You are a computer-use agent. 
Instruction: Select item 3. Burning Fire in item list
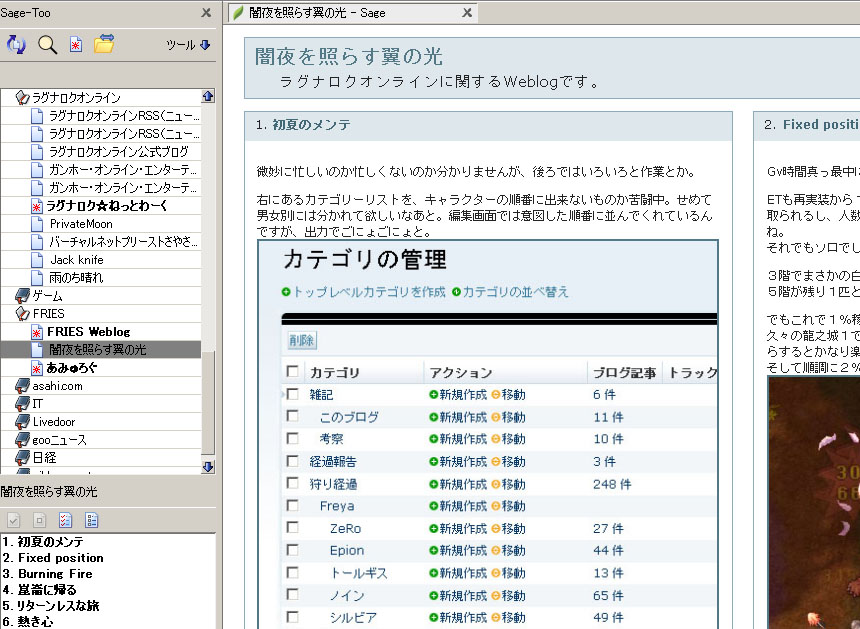click(48, 574)
